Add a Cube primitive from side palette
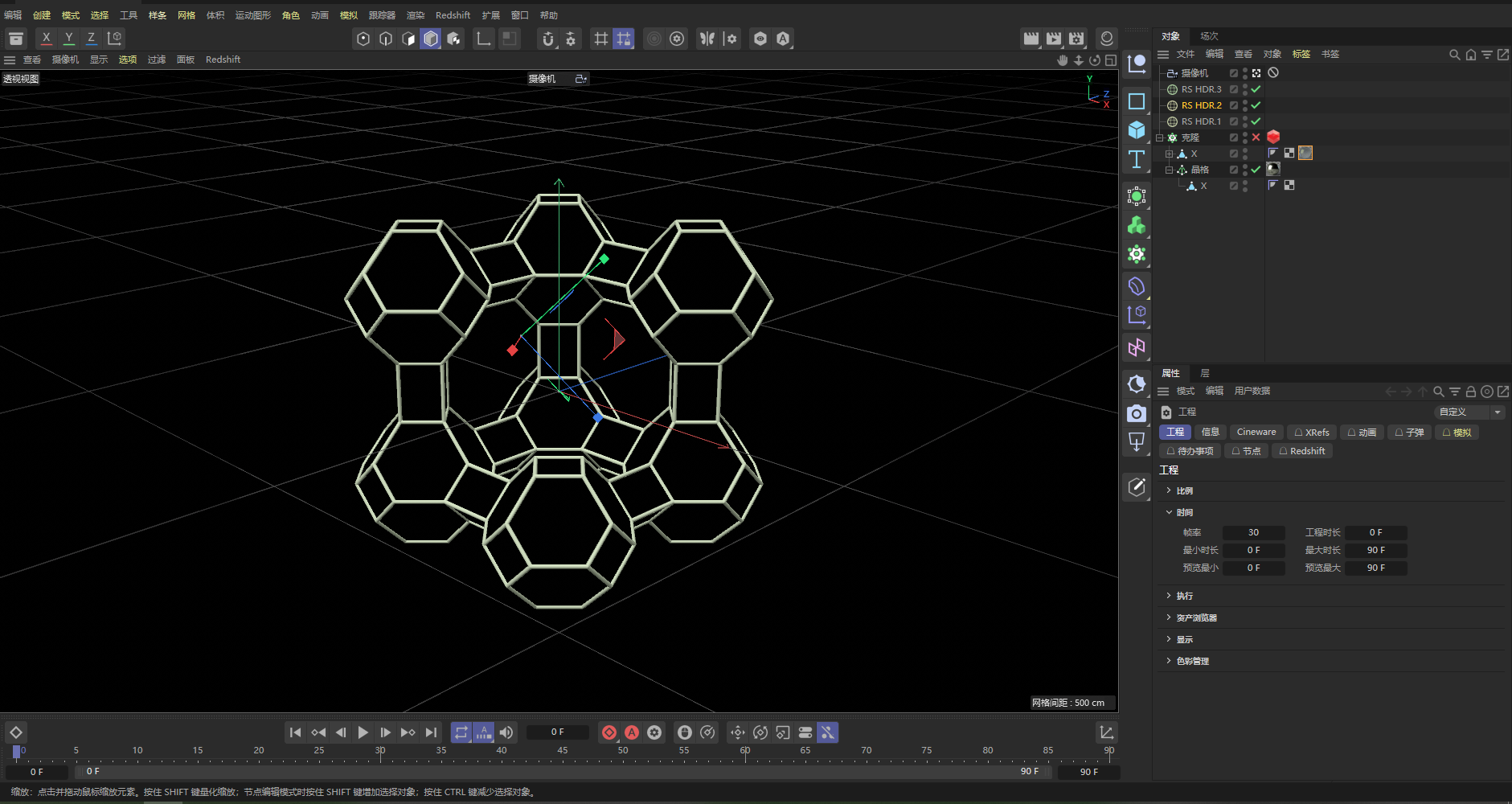The width and height of the screenshot is (1512, 804). click(1137, 129)
